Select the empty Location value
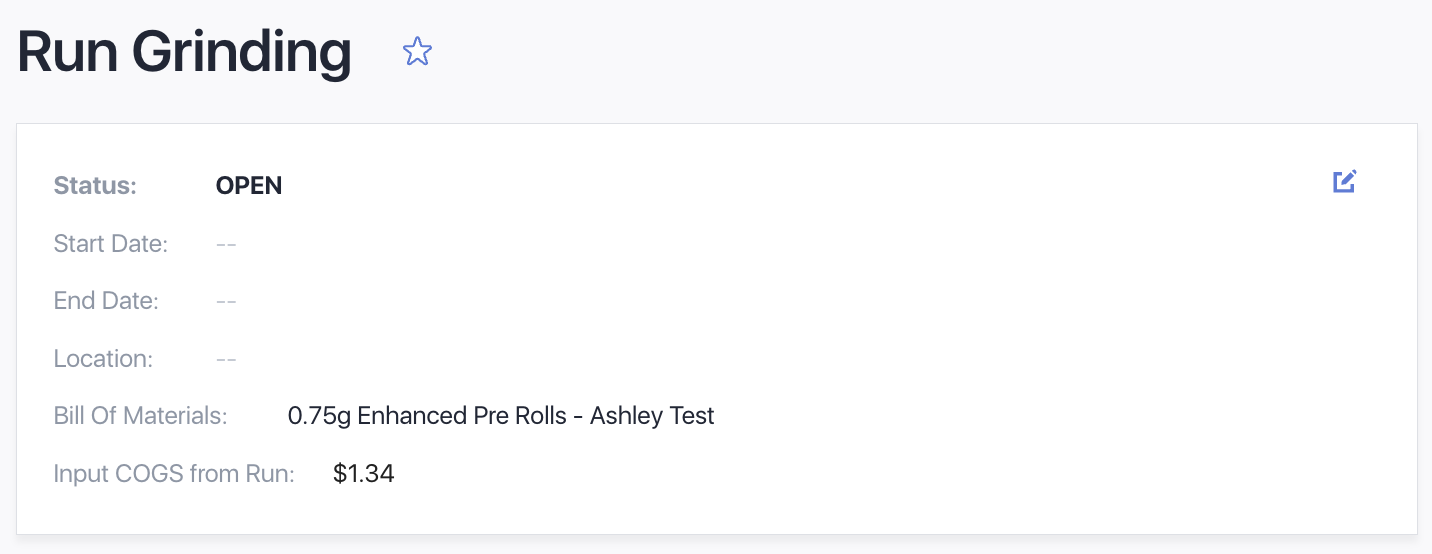Screen dimensions: 1432x554 coord(226,358)
